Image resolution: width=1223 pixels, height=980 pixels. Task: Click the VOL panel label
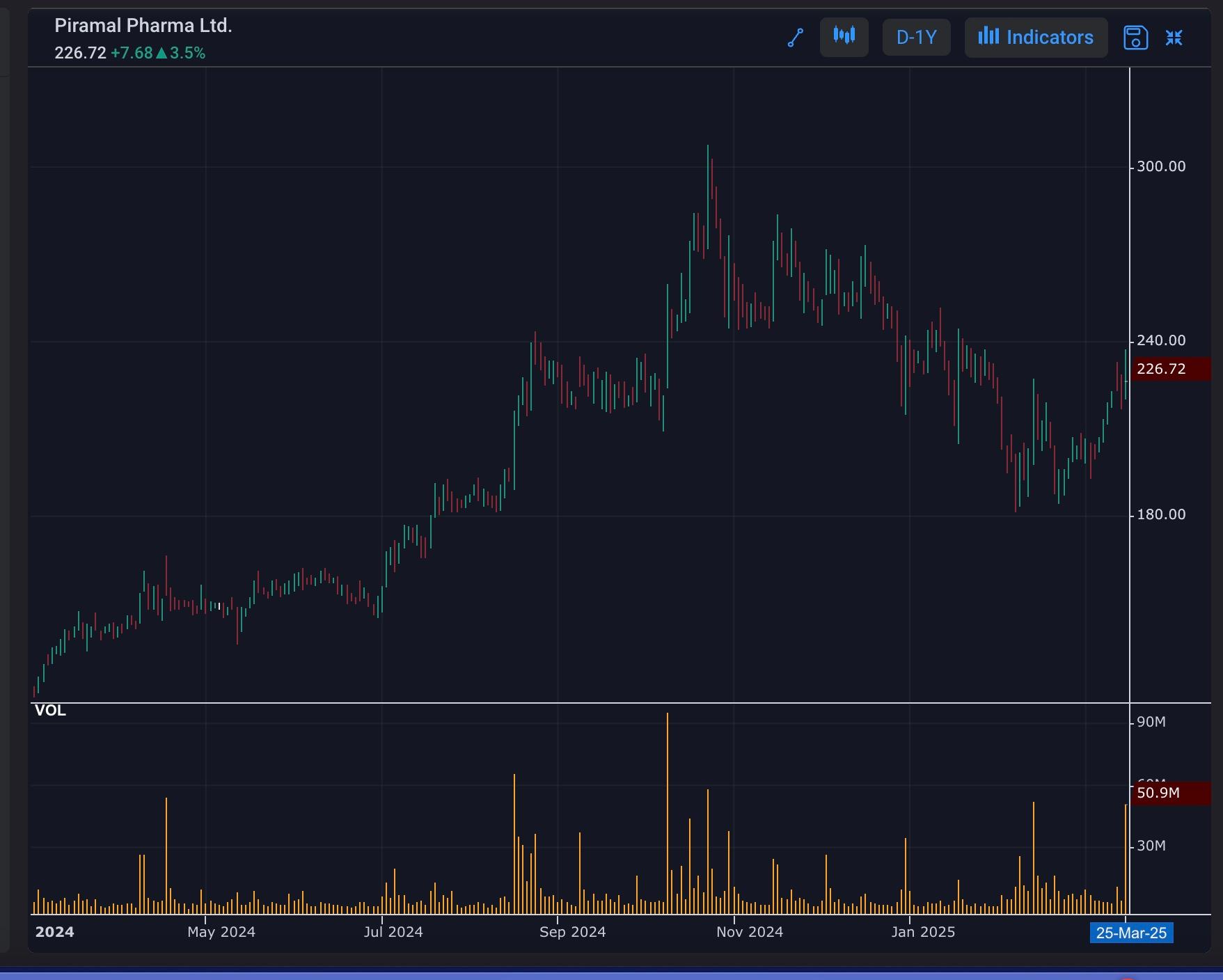coord(50,711)
